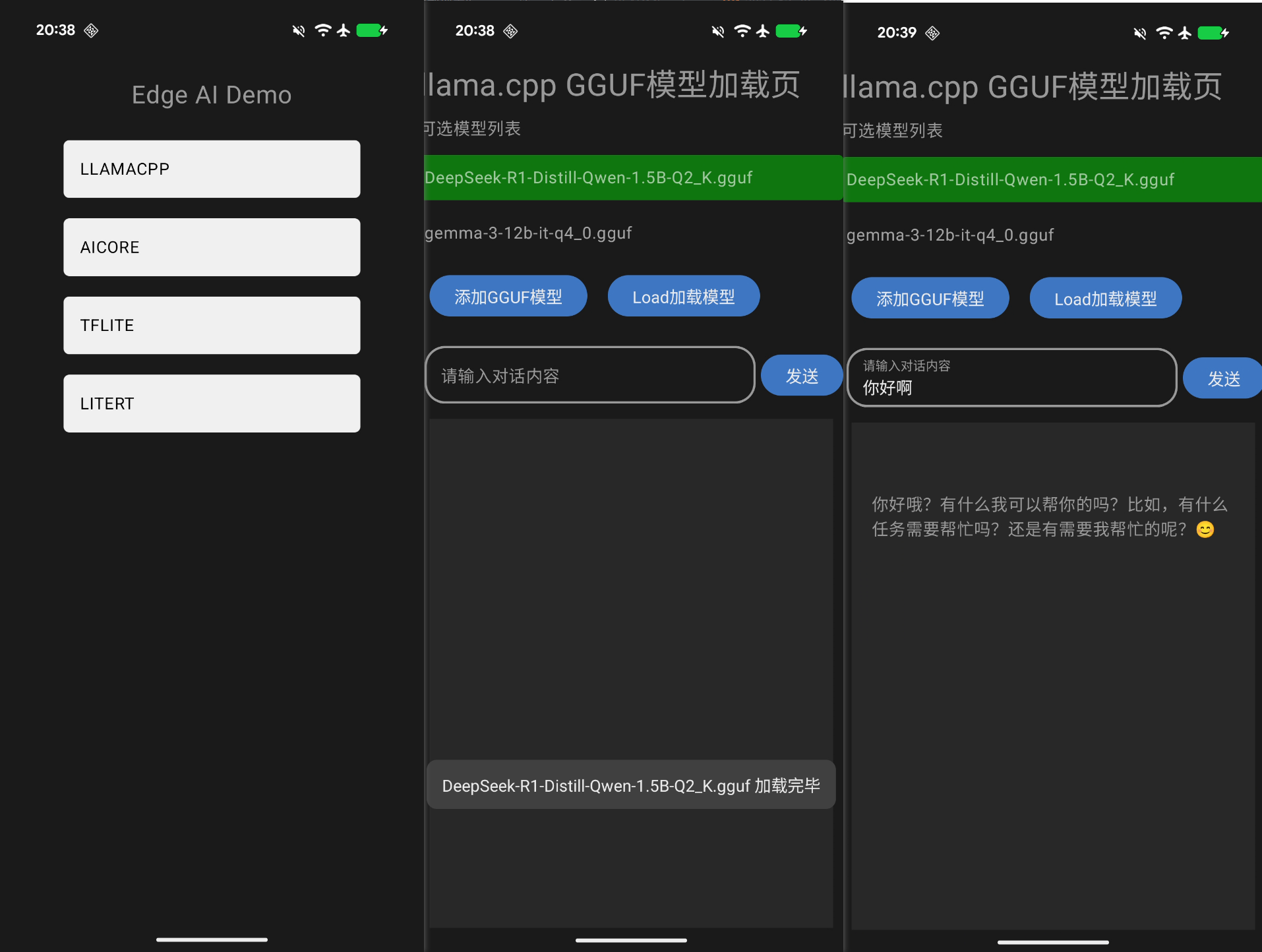Click the diamond icon next to 20:39 time
This screenshot has height=952, width=1262.
(932, 33)
